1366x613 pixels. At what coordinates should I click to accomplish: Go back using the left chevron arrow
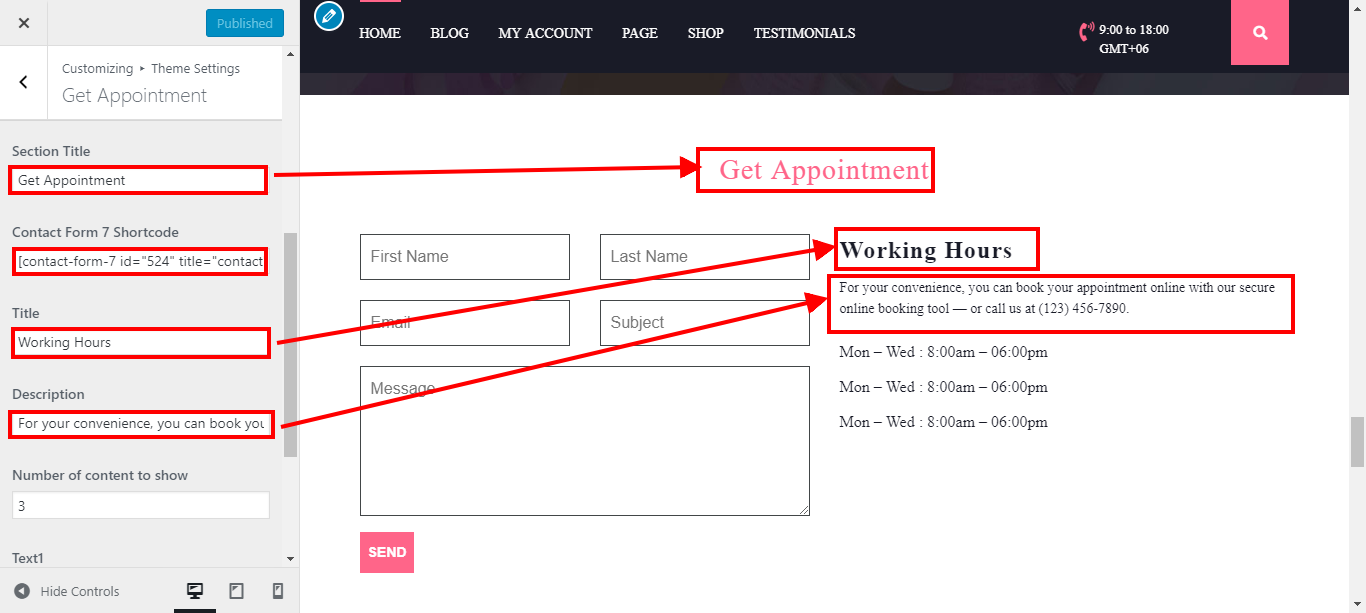[24, 82]
